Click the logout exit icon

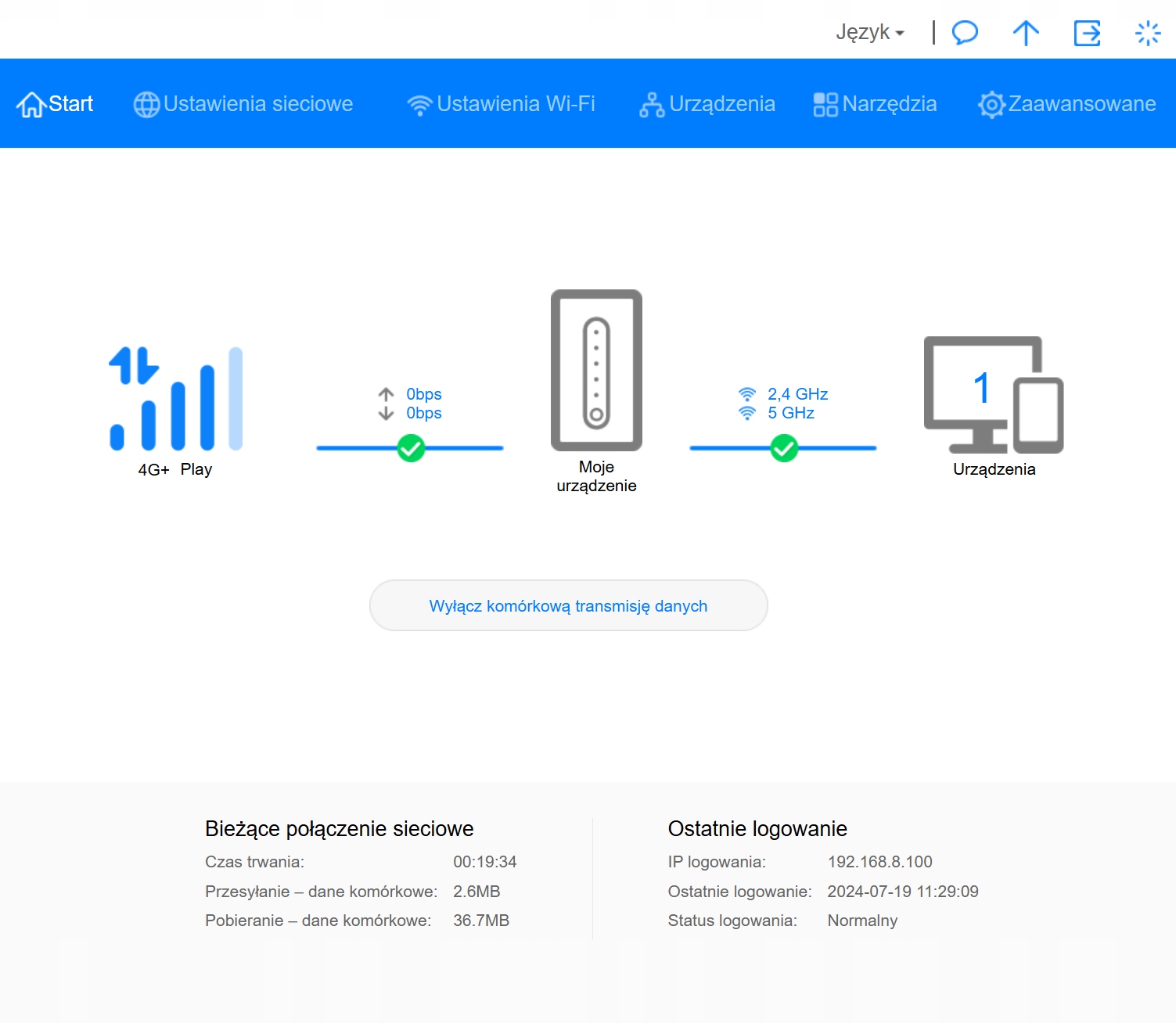(x=1087, y=33)
